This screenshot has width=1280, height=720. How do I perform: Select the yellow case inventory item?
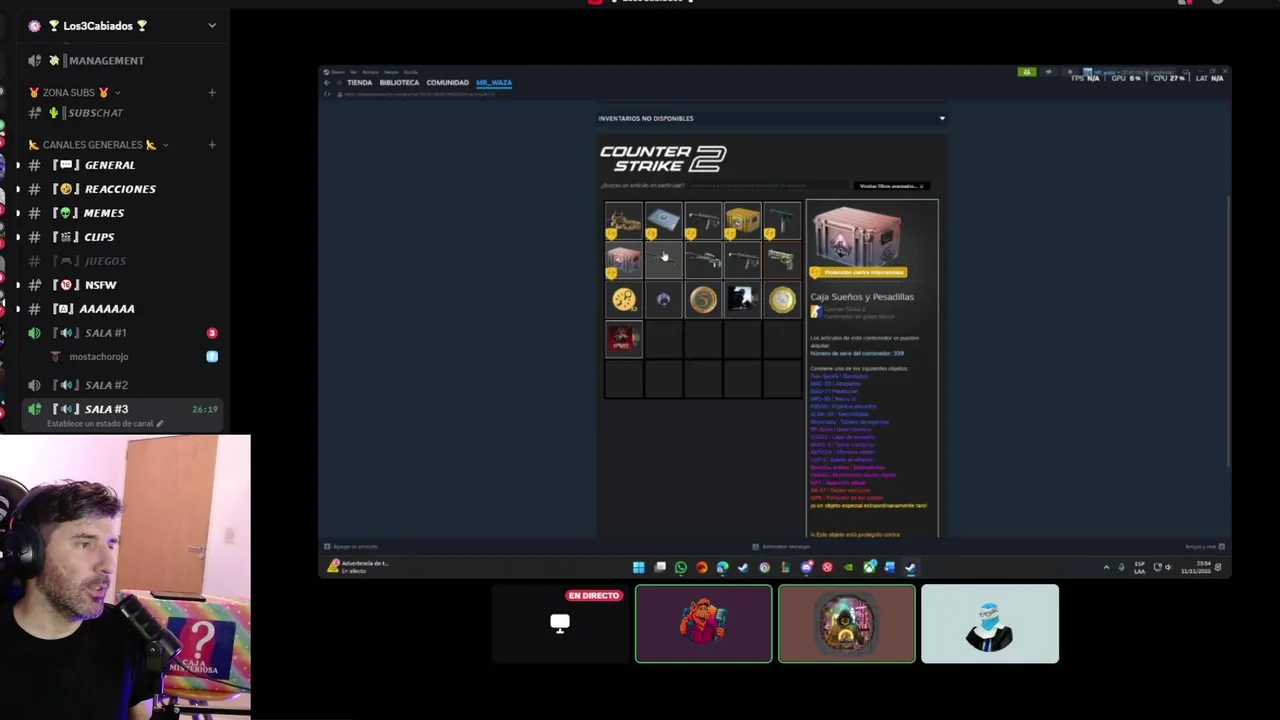(x=743, y=221)
